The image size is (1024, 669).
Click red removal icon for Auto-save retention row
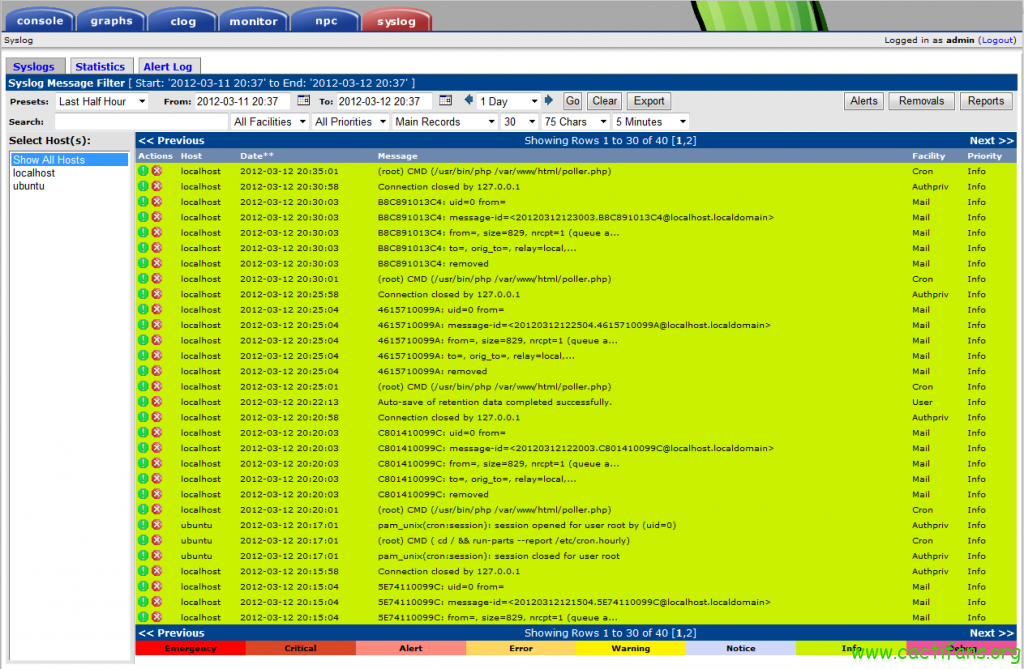pyautogui.click(x=157, y=402)
